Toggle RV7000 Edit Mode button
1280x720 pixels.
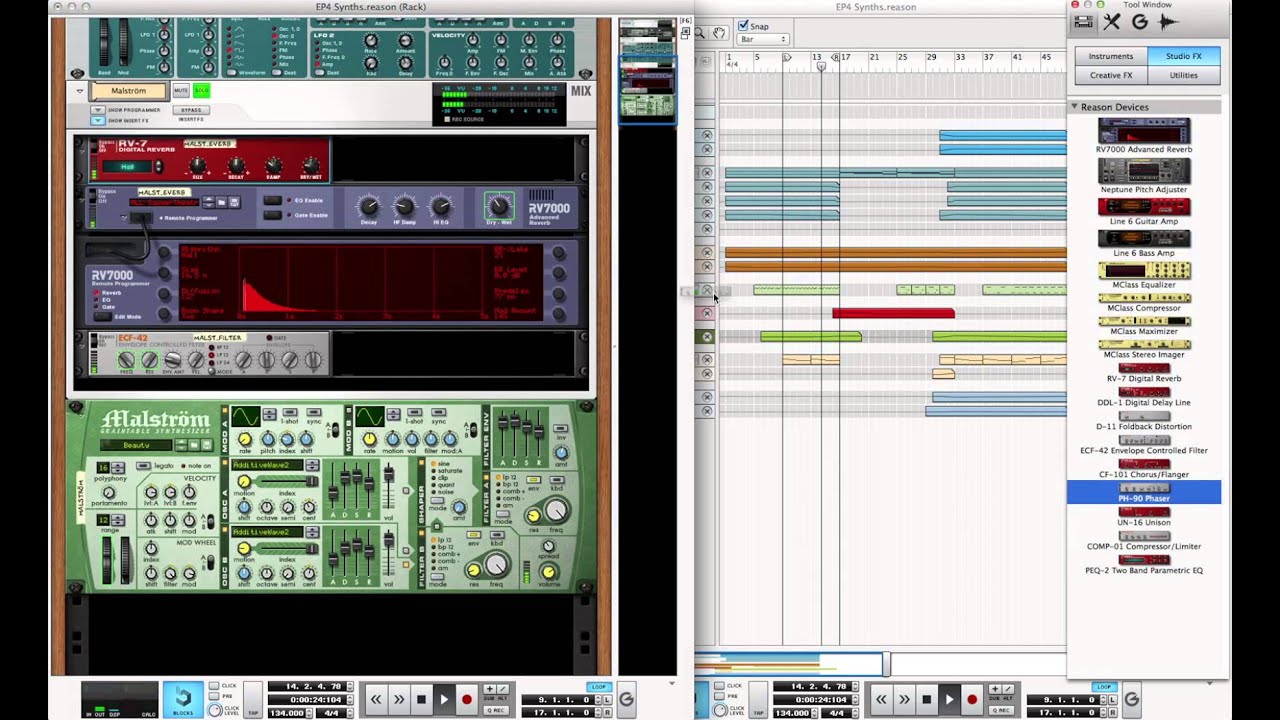103,316
